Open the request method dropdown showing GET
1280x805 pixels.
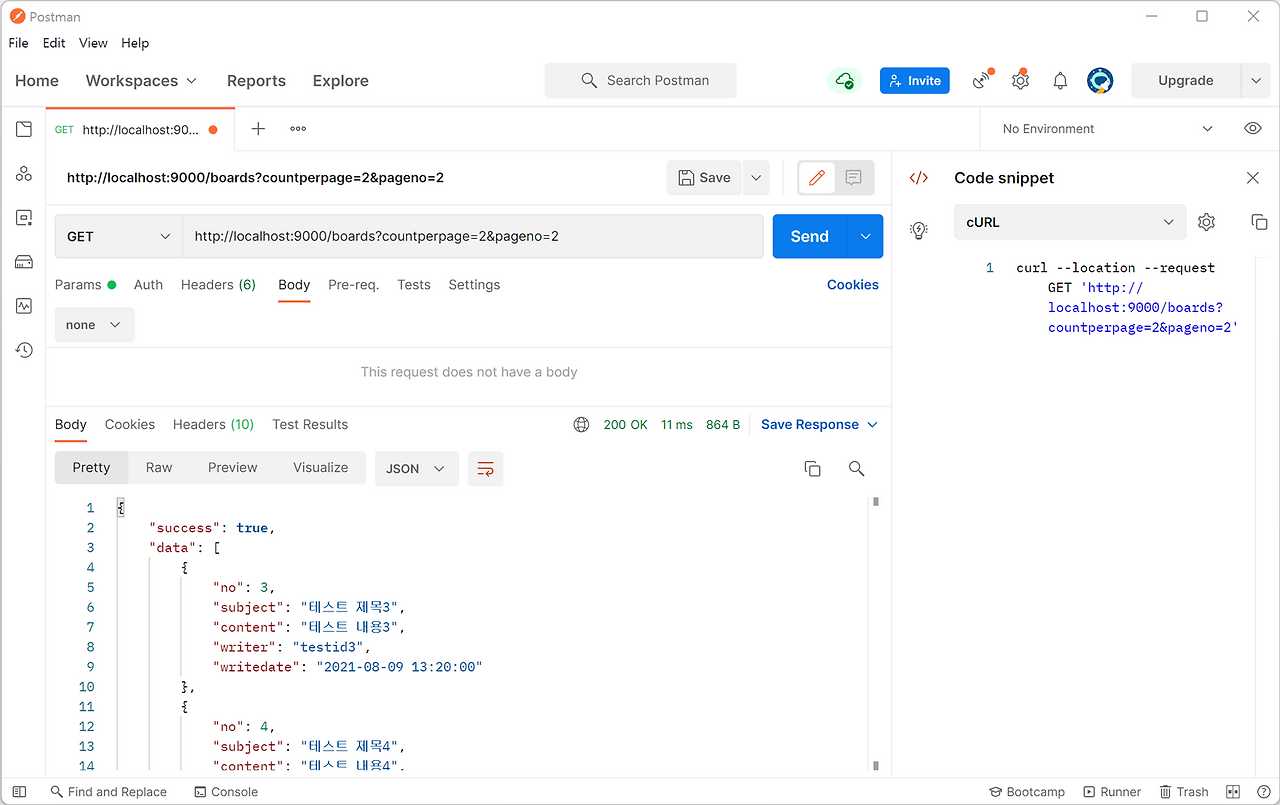(117, 236)
